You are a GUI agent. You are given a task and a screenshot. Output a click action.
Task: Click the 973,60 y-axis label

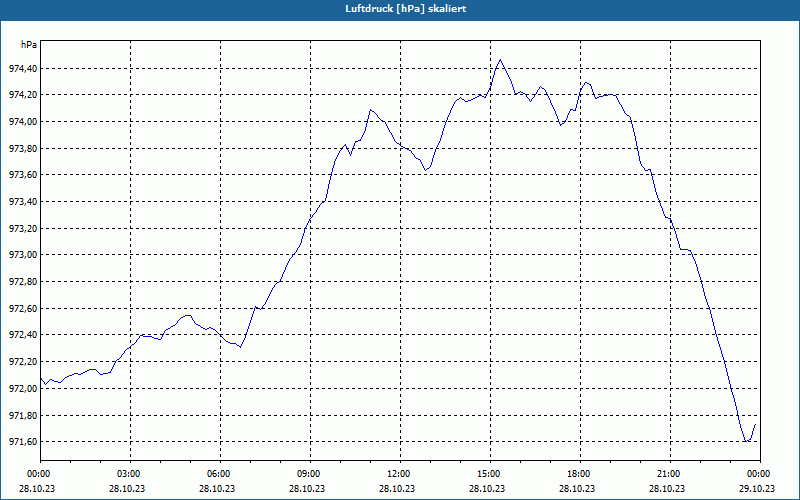pos(23,175)
